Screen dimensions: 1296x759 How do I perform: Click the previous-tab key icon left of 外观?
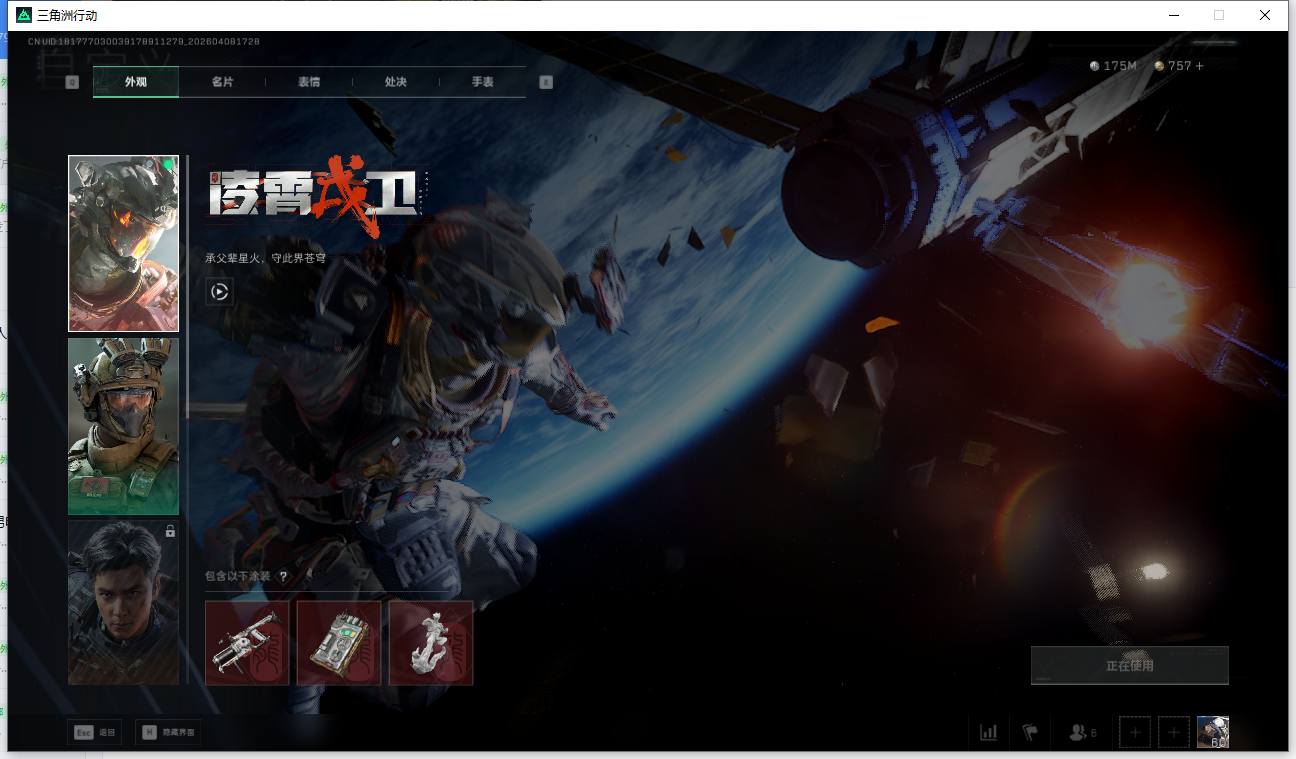click(72, 82)
